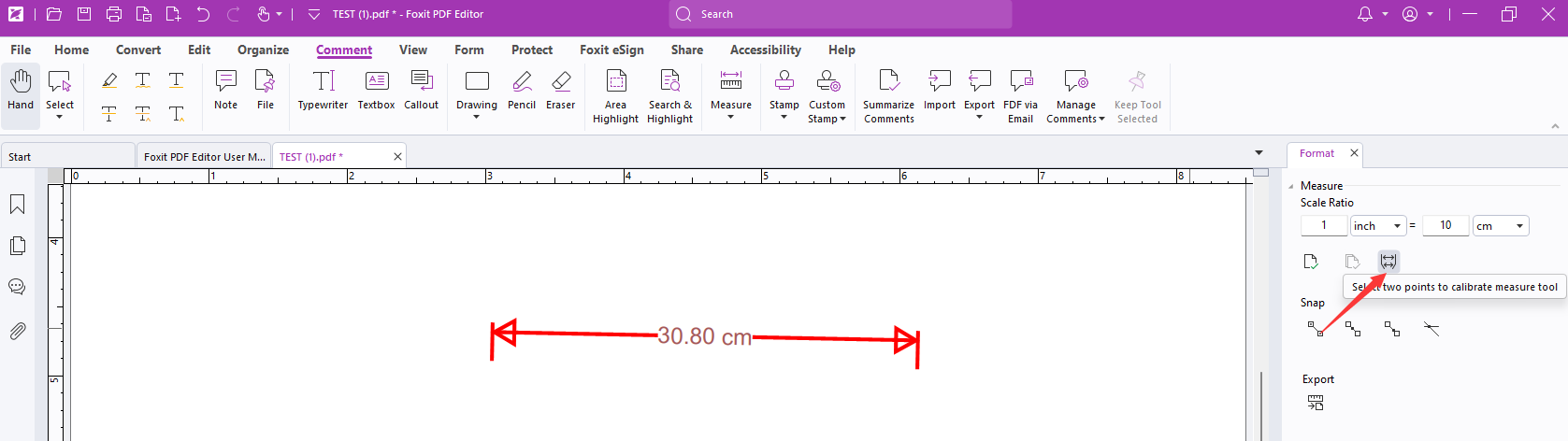The image size is (1568, 441).
Task: Add a Note comment
Action: click(x=226, y=90)
